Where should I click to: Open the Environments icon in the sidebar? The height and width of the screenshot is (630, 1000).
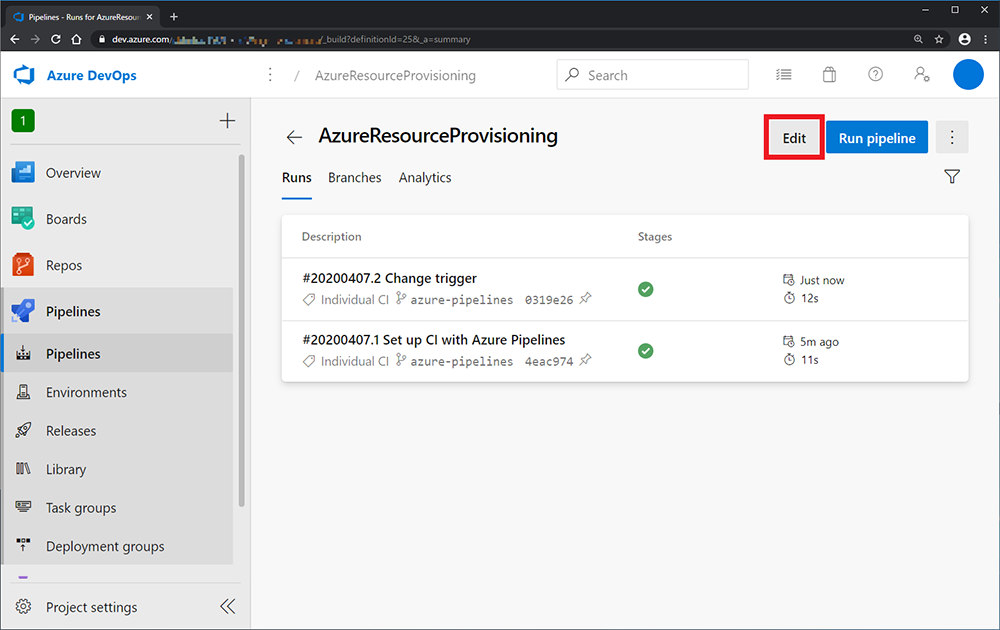click(24, 392)
